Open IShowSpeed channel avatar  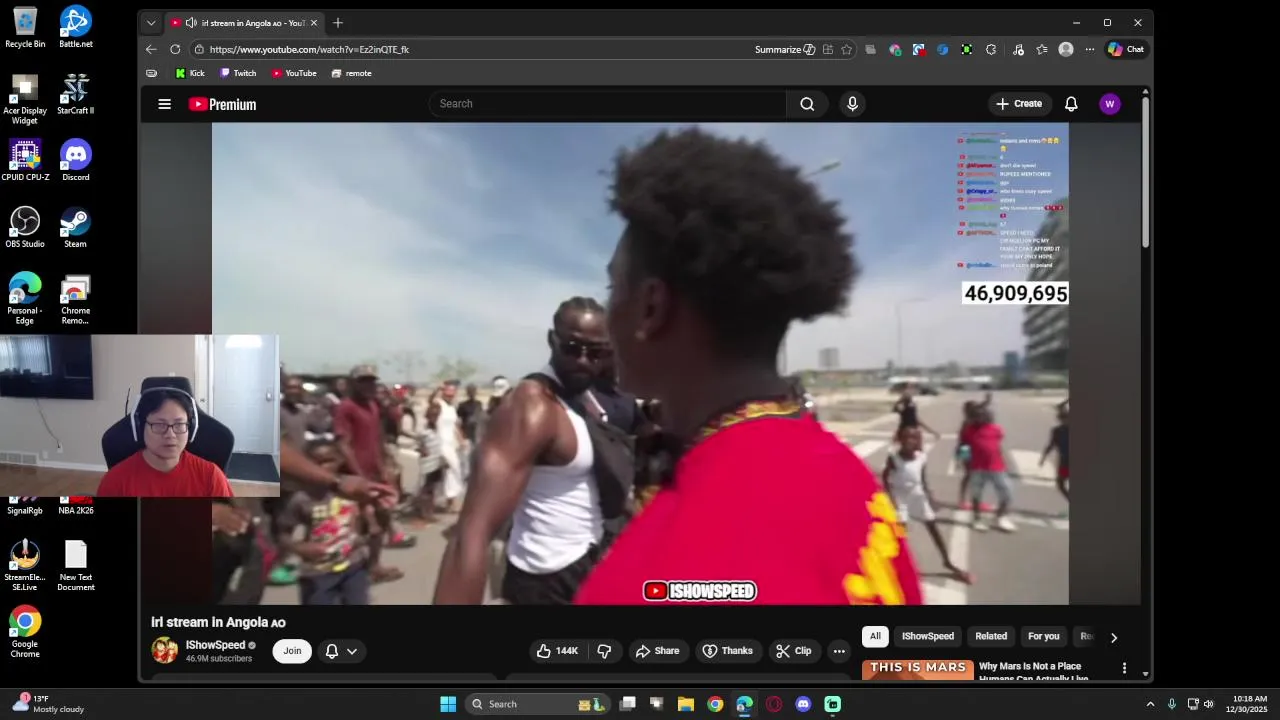pos(165,650)
